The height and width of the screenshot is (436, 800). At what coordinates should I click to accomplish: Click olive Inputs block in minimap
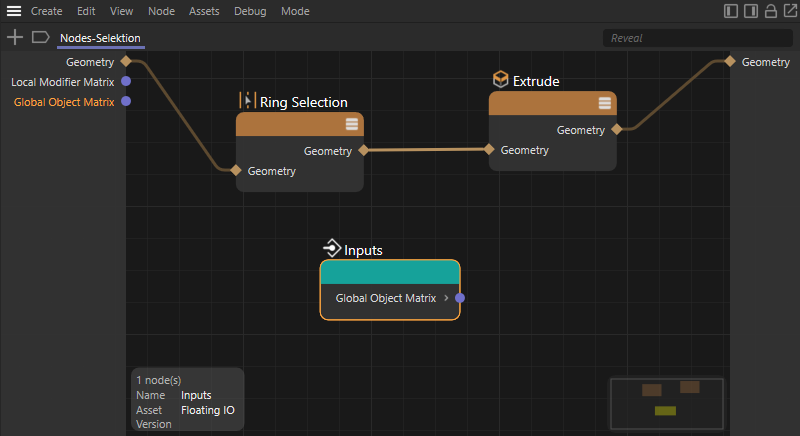click(665, 411)
